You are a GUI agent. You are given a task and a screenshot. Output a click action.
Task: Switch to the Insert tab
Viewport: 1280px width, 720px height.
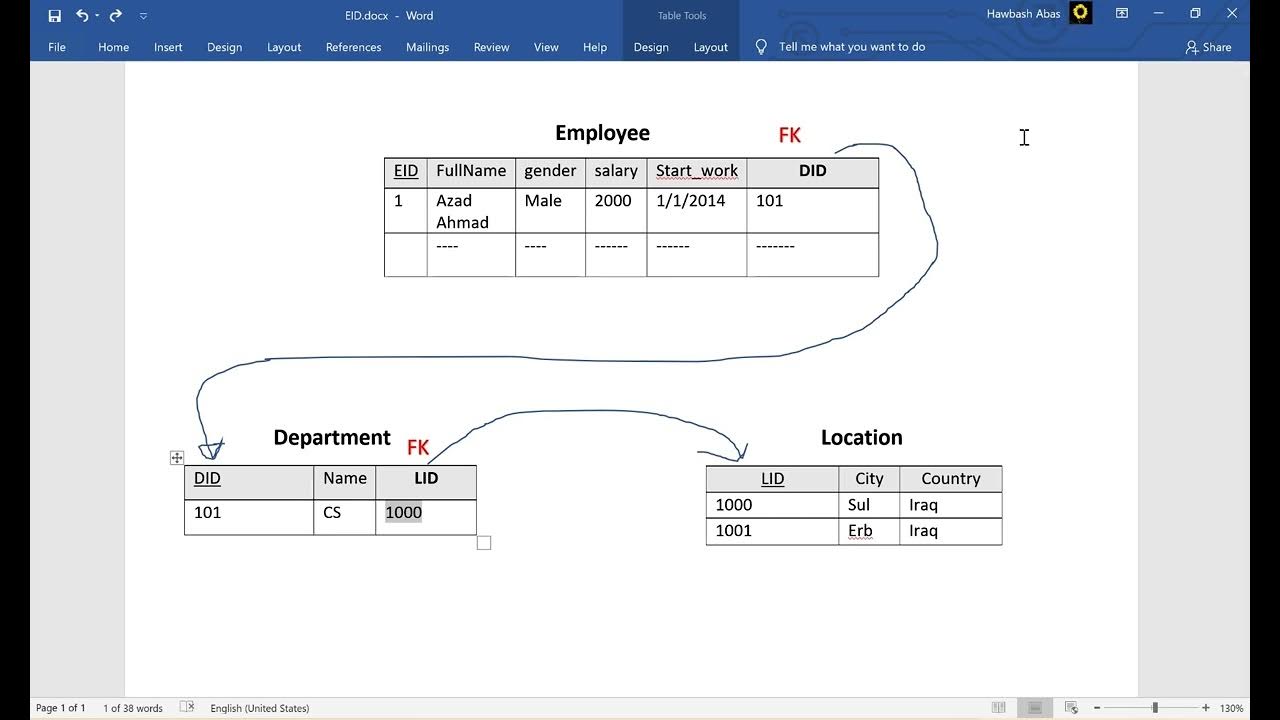tap(168, 47)
